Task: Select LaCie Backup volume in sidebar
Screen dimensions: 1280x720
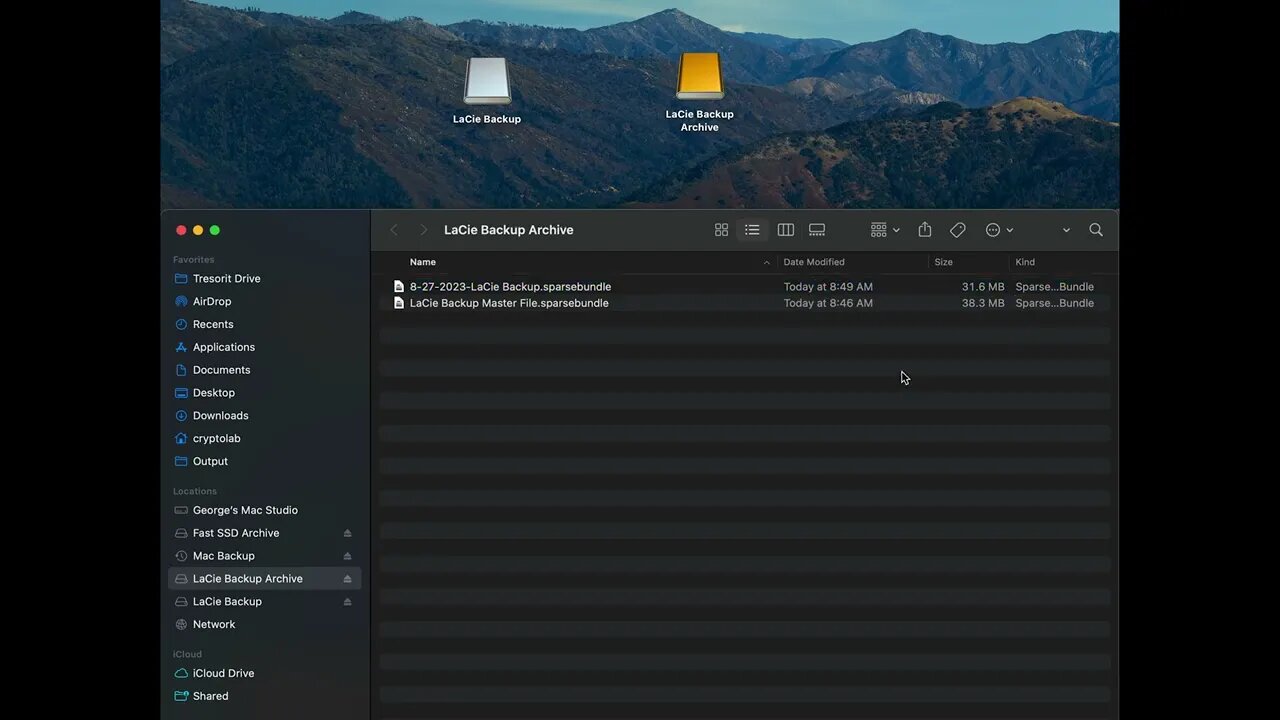Action: pyautogui.click(x=227, y=602)
